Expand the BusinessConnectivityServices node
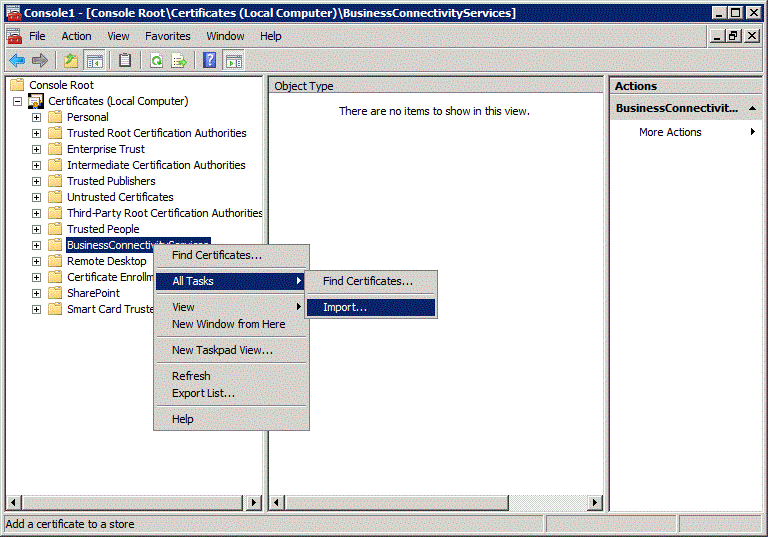The width and height of the screenshot is (768, 537). coord(36,245)
